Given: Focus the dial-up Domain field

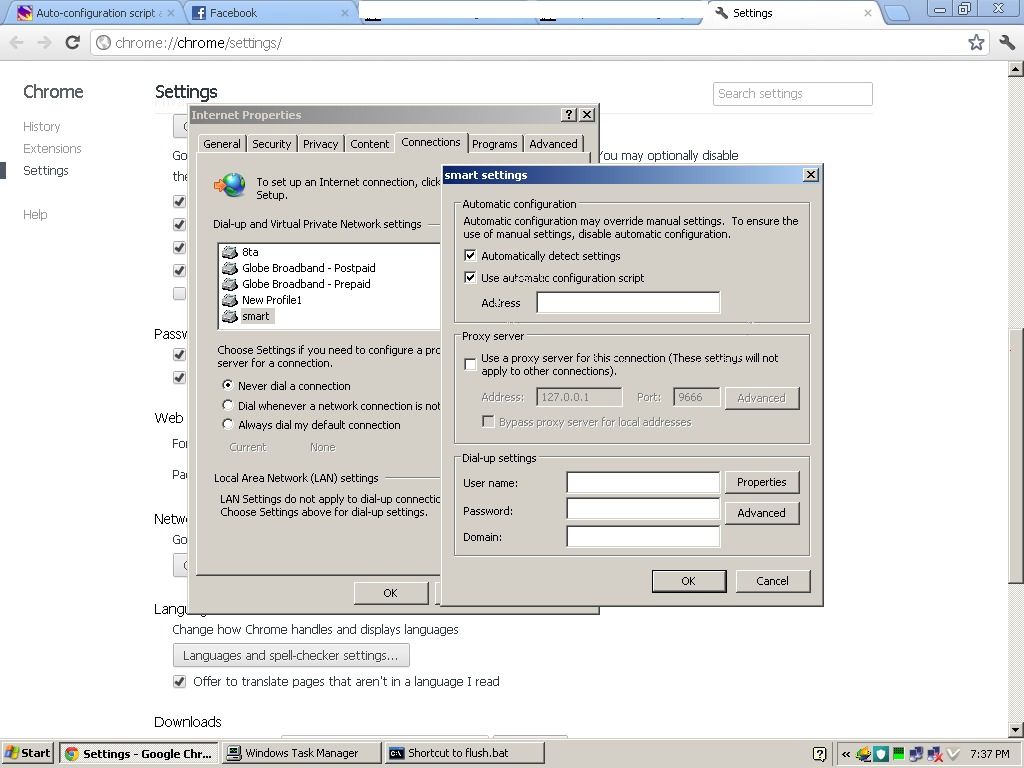Looking at the screenshot, I should (x=643, y=537).
